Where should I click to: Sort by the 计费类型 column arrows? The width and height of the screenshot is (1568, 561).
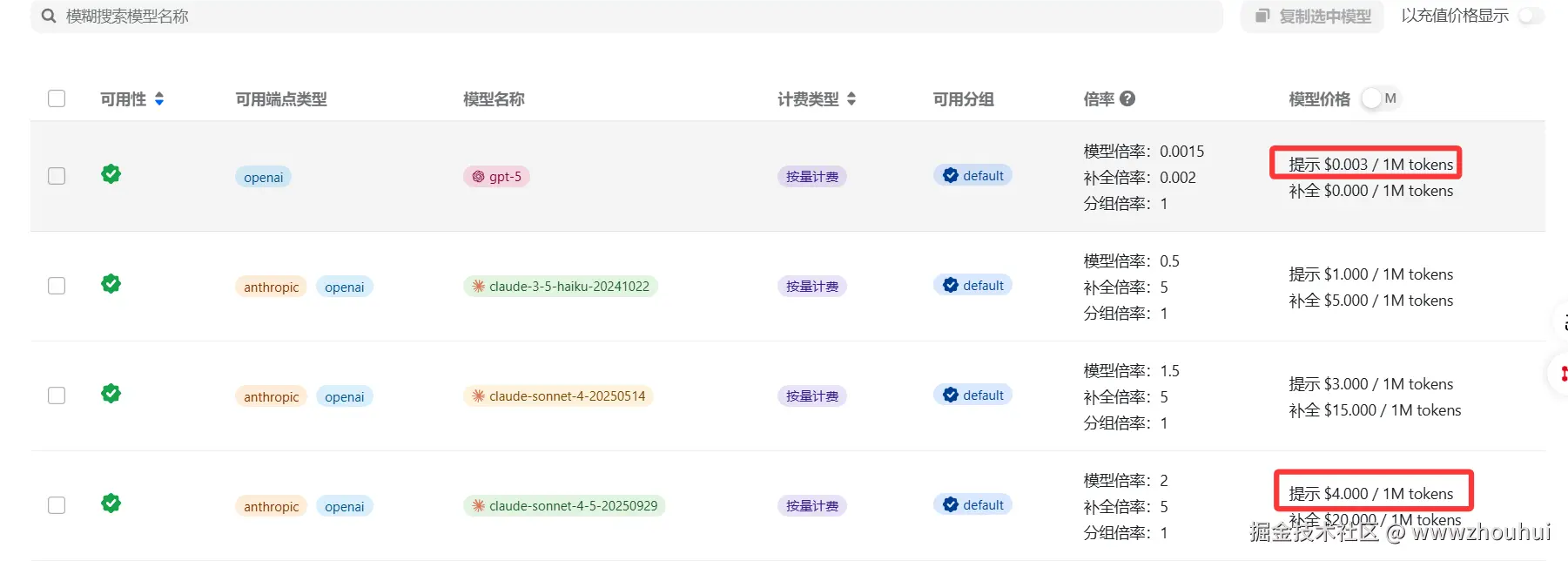[851, 98]
